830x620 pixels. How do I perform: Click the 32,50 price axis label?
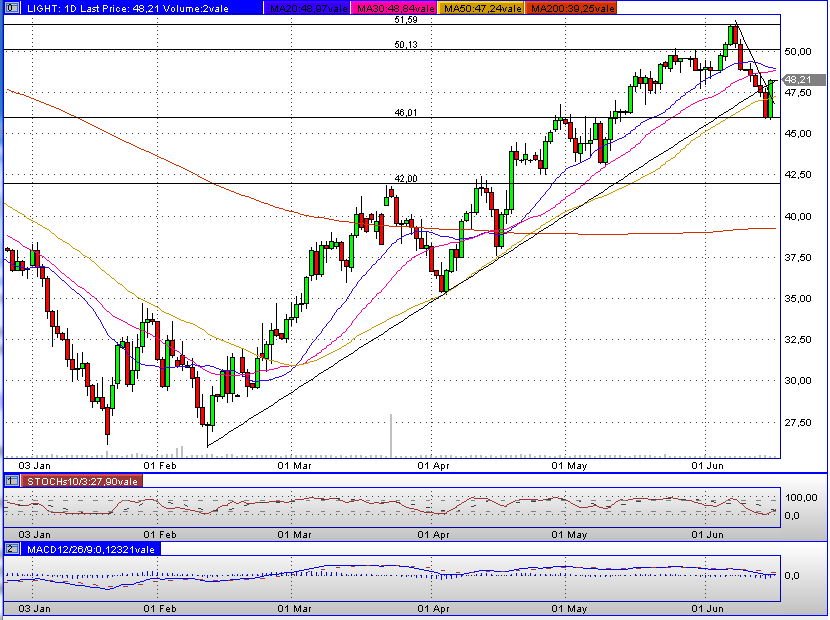(798, 339)
